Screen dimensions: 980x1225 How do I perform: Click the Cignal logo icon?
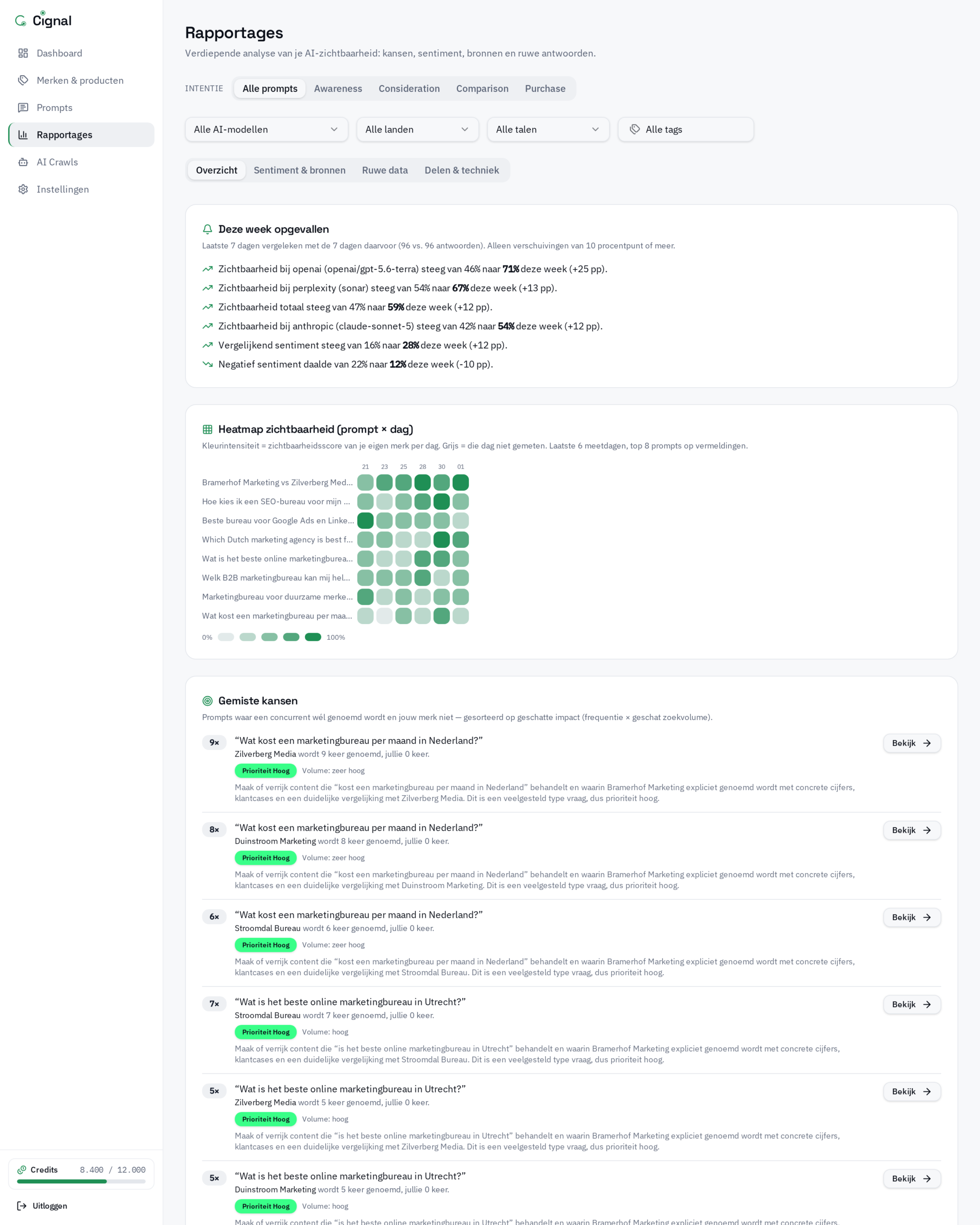[21, 21]
